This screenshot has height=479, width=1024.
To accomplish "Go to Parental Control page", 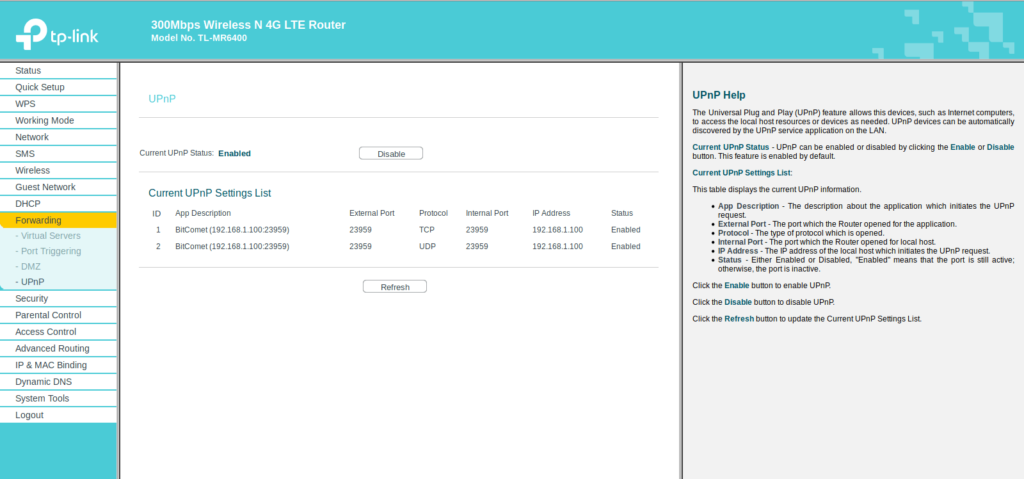I will point(48,315).
